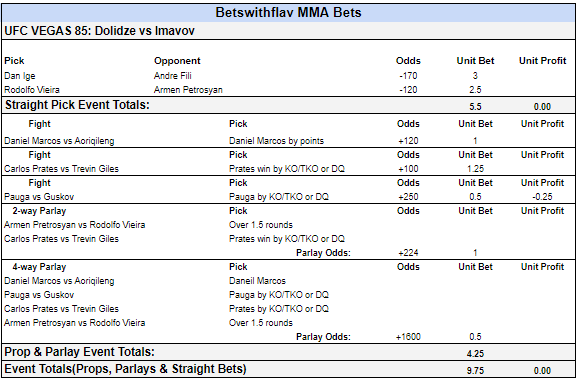Select the unit bet 3 for Dan Ige
Image resolution: width=577 pixels, height=380 pixels.
pos(475,76)
